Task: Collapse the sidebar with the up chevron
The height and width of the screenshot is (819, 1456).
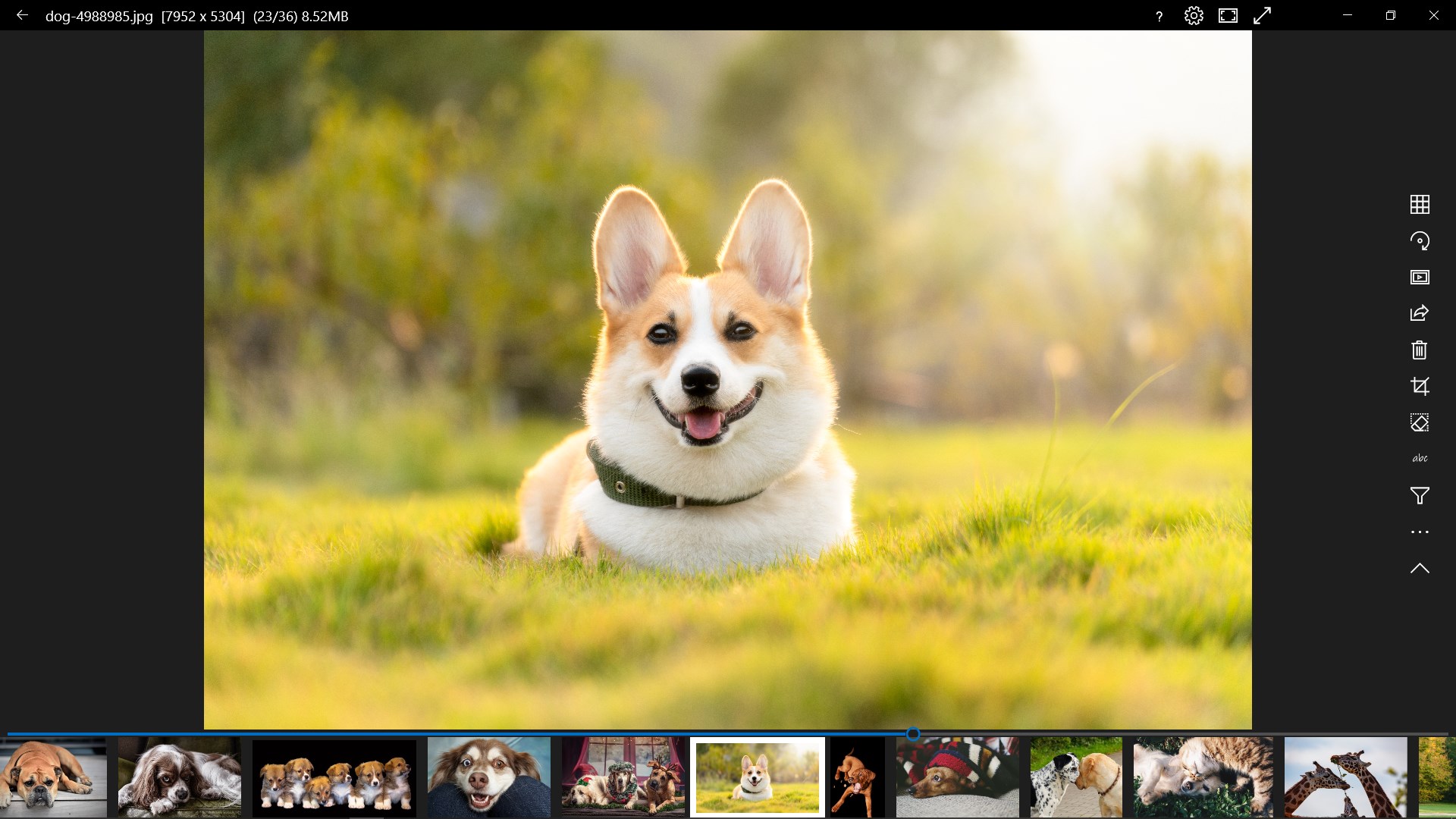Action: point(1420,569)
